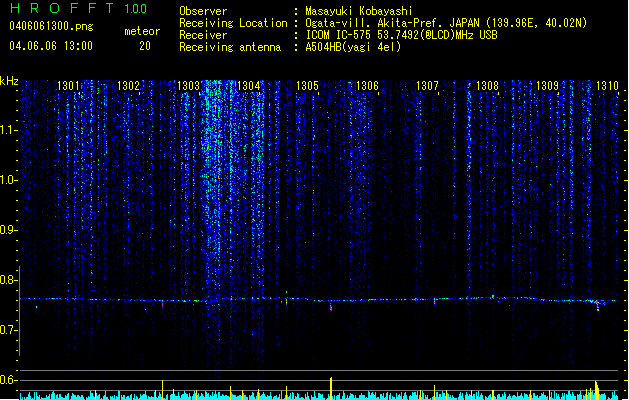Click the Observer label
This screenshot has width=629, height=400.
coord(203,11)
